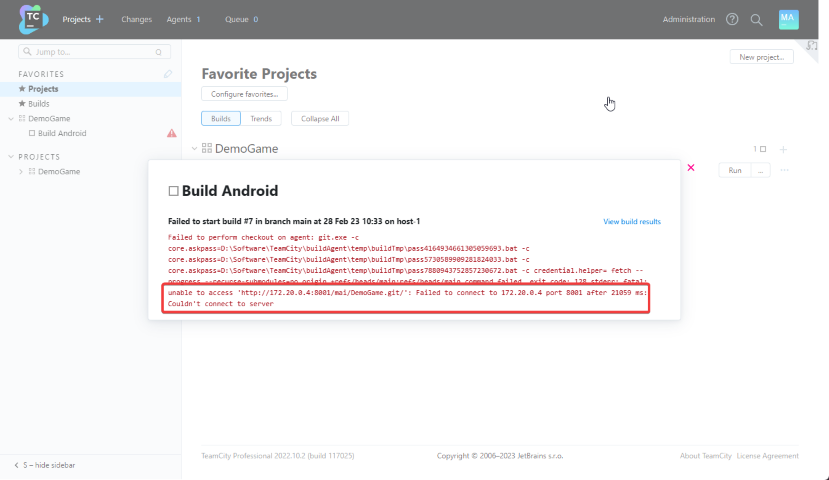This screenshot has height=480, width=829.
Task: Click the edit favorites pencil icon
Action: point(168,74)
